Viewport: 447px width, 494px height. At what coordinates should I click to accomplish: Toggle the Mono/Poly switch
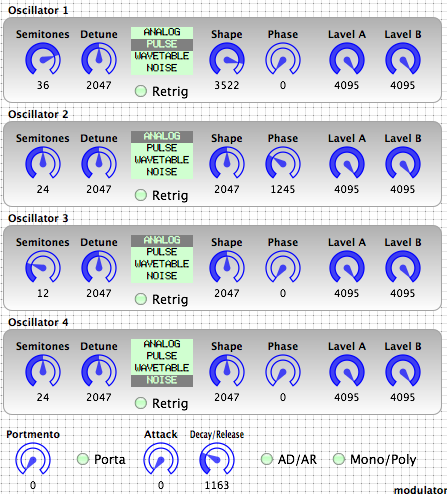pyautogui.click(x=339, y=459)
